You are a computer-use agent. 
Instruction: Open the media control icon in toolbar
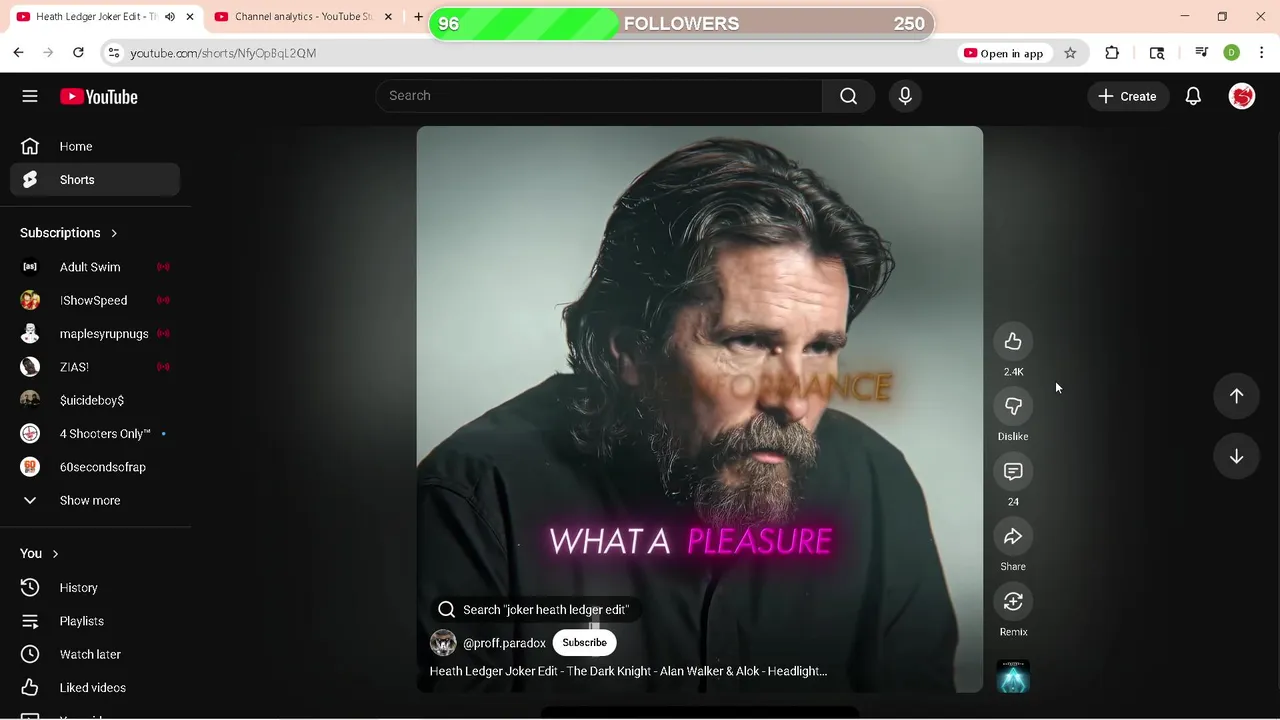tap(1202, 53)
